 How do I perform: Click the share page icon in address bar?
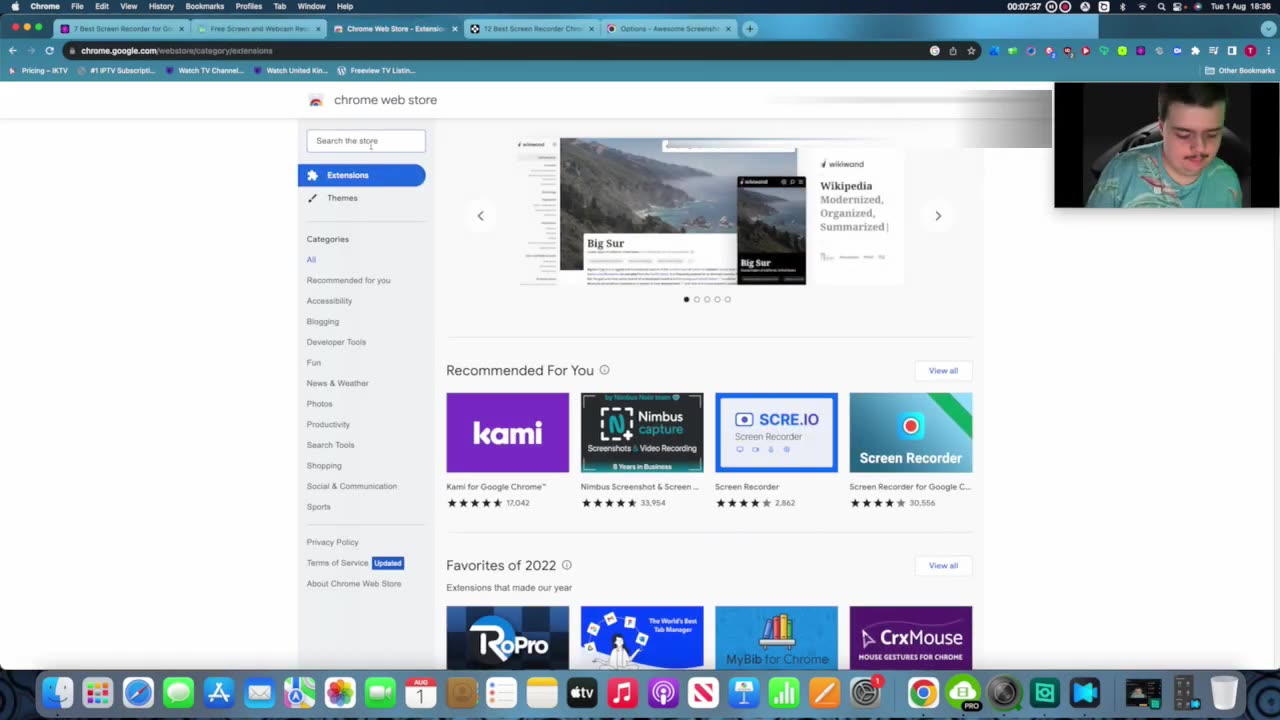pos(953,50)
